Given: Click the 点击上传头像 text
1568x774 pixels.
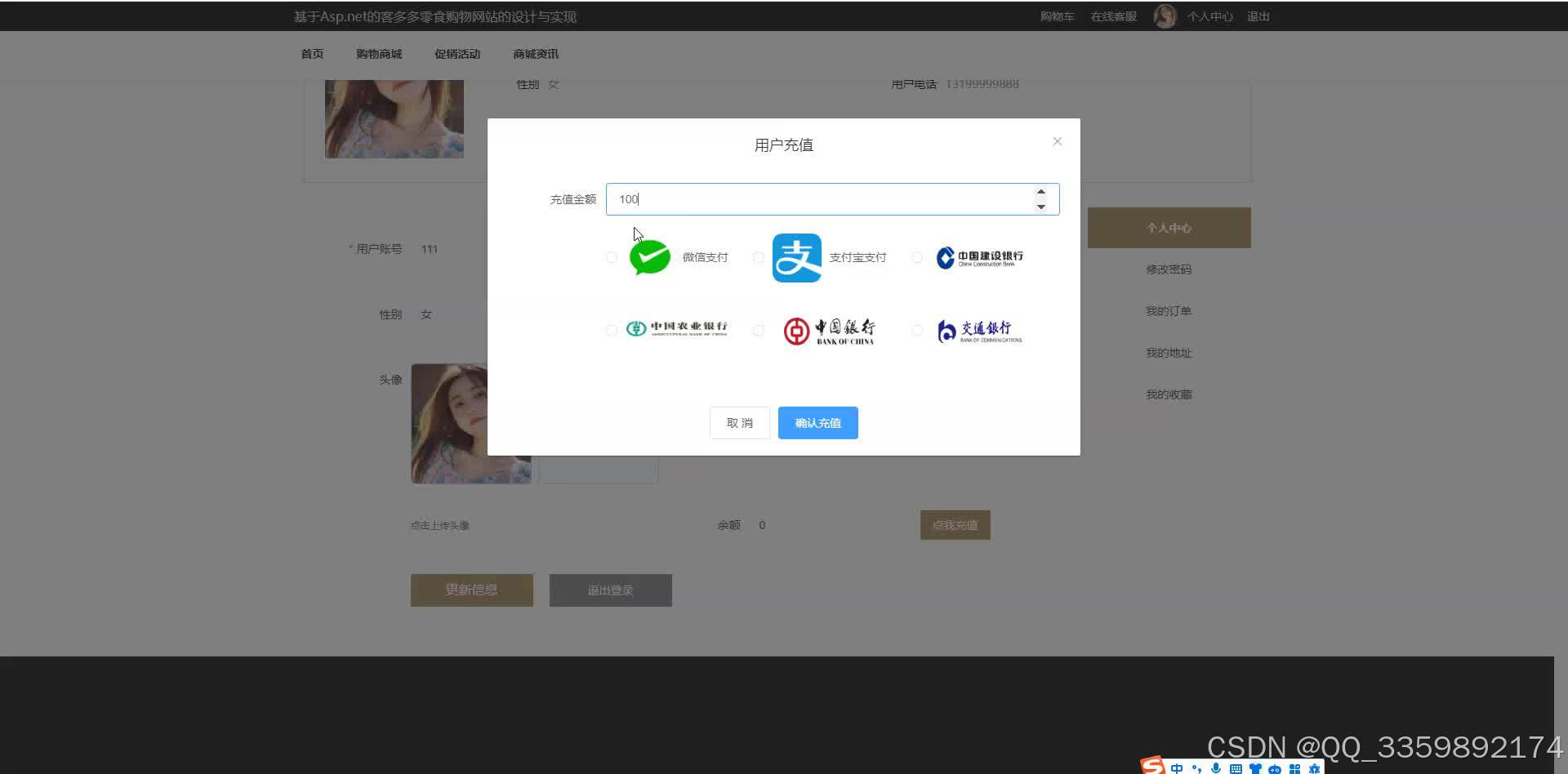Looking at the screenshot, I should click(x=439, y=526).
